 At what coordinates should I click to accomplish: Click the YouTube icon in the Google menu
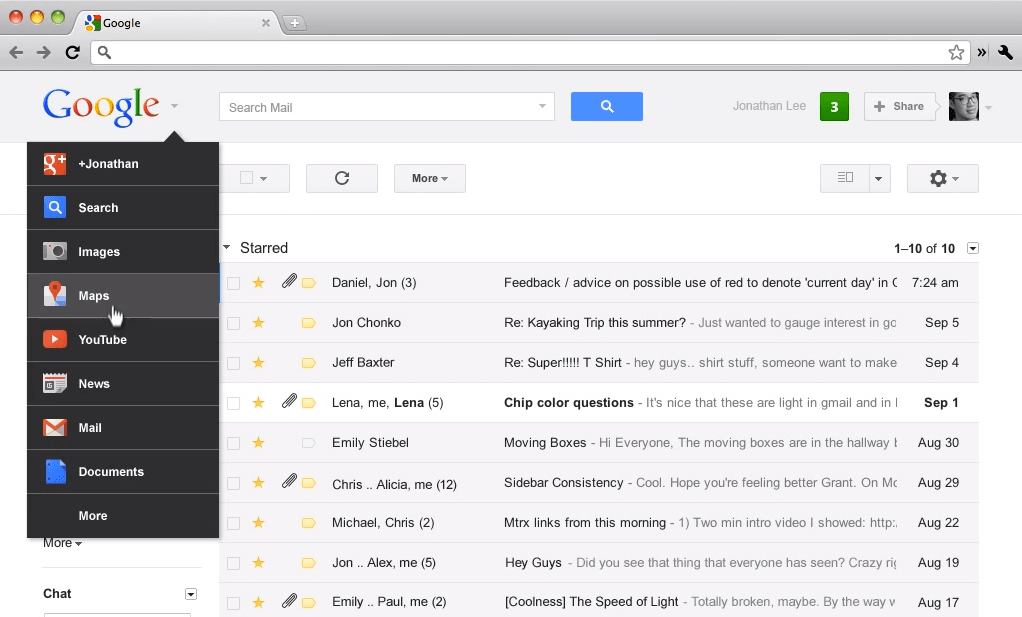55,340
